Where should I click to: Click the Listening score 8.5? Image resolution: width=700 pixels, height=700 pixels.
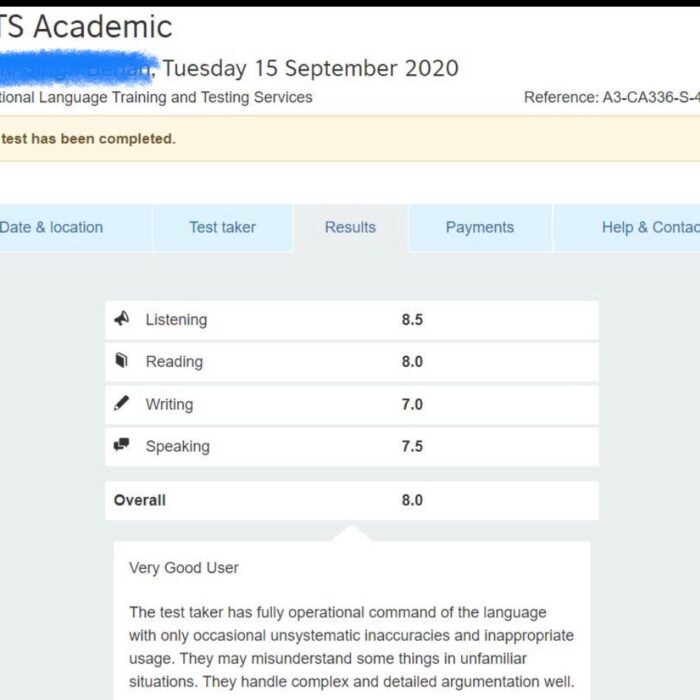point(412,320)
